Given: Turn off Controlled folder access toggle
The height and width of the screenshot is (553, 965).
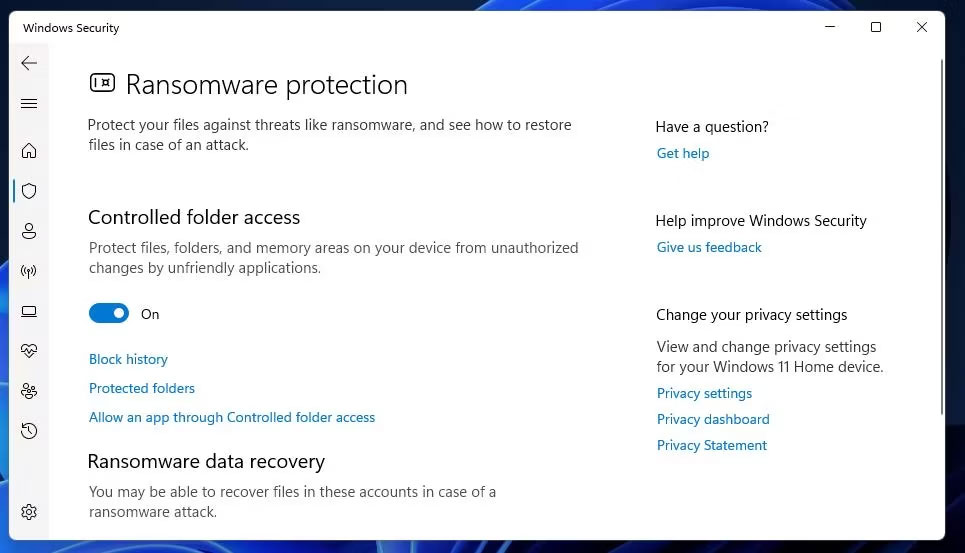Looking at the screenshot, I should tap(109, 313).
